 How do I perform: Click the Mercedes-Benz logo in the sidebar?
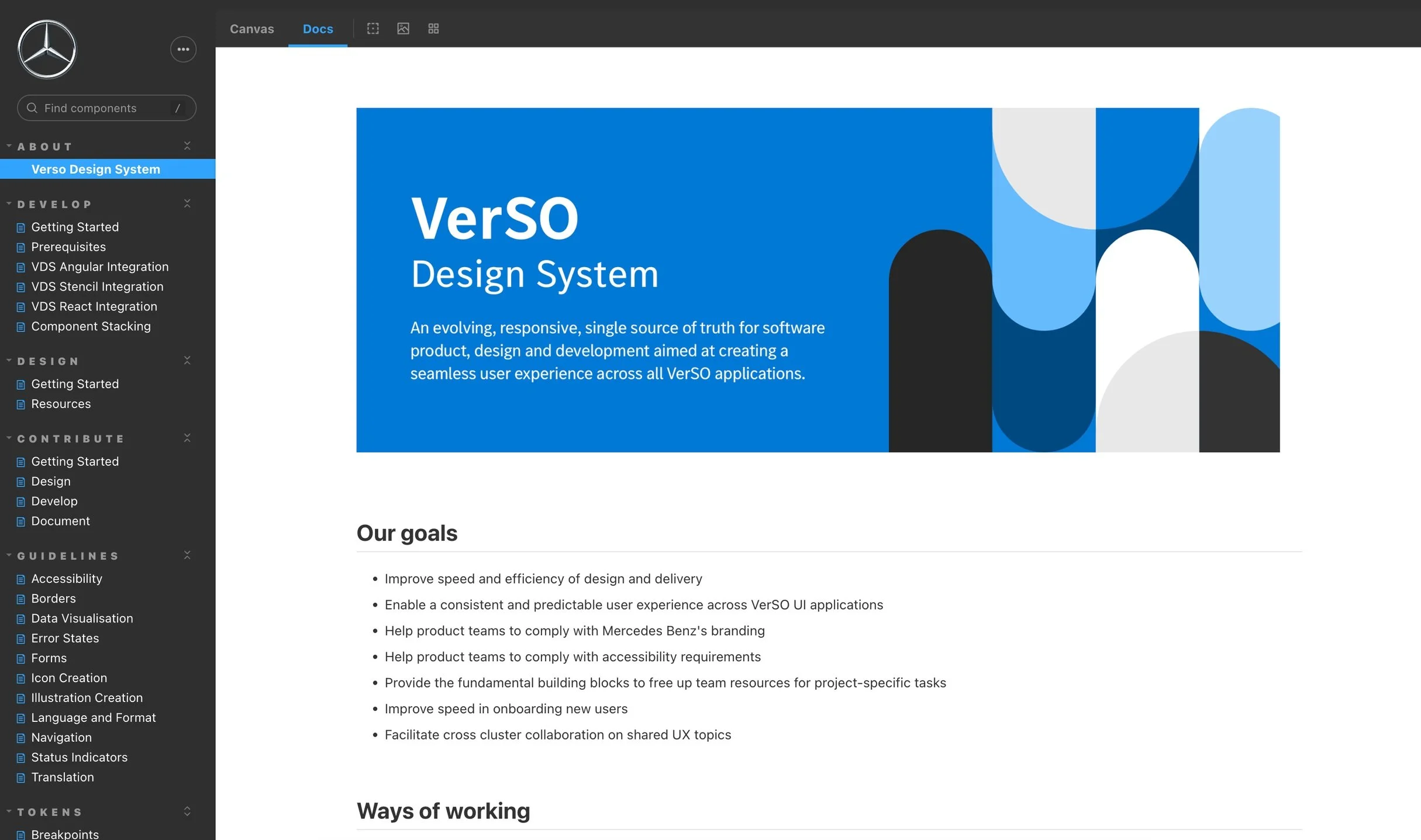tap(47, 49)
